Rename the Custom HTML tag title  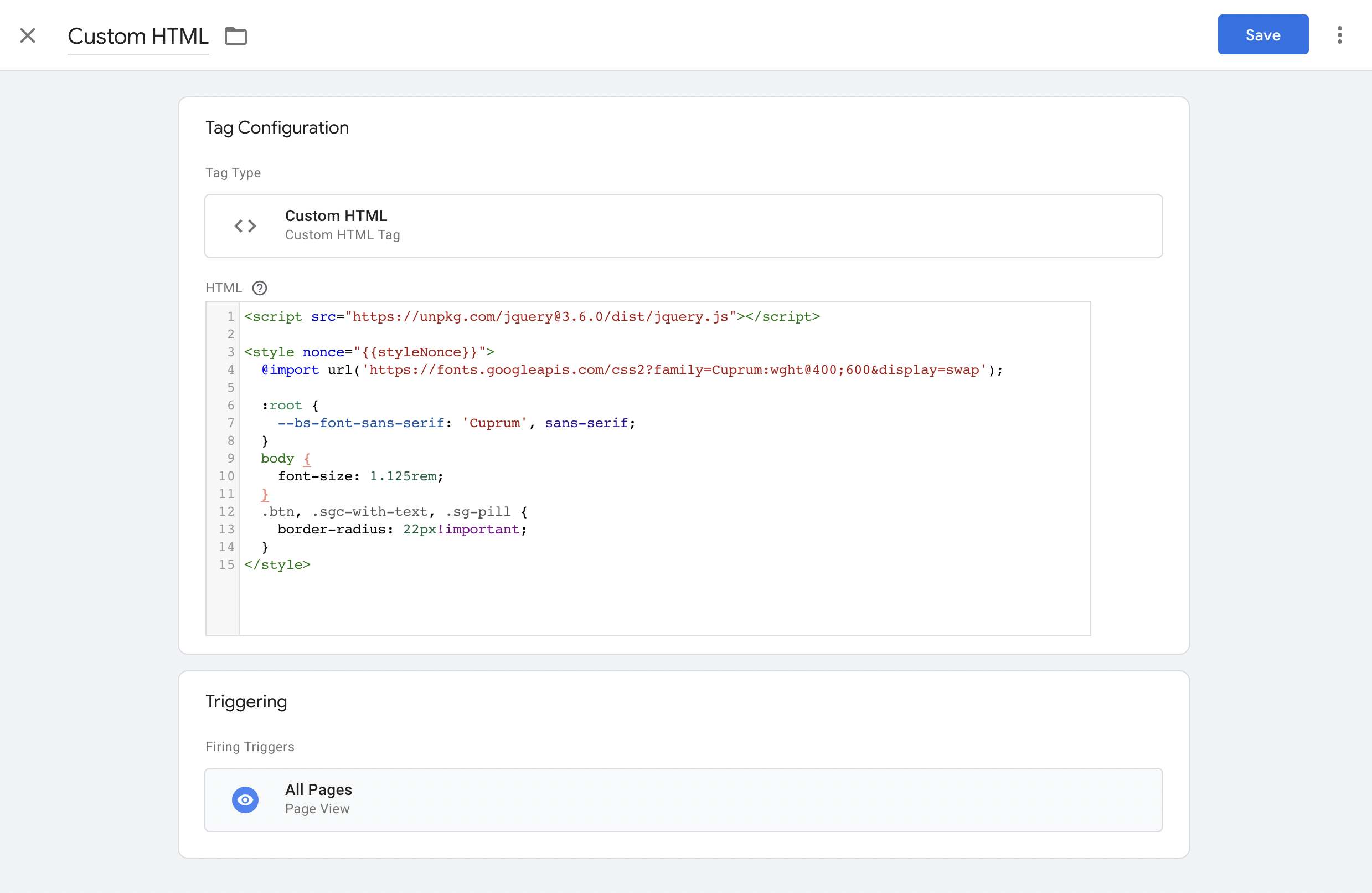pos(138,37)
